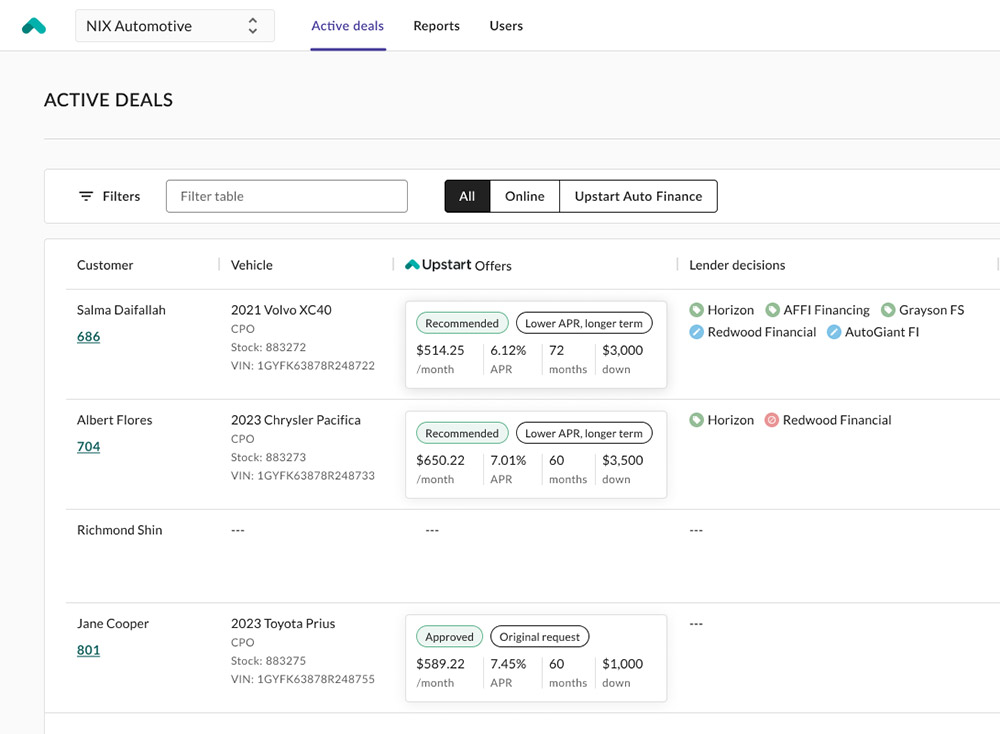
Task: Click the Customer column header
Action: click(105, 265)
